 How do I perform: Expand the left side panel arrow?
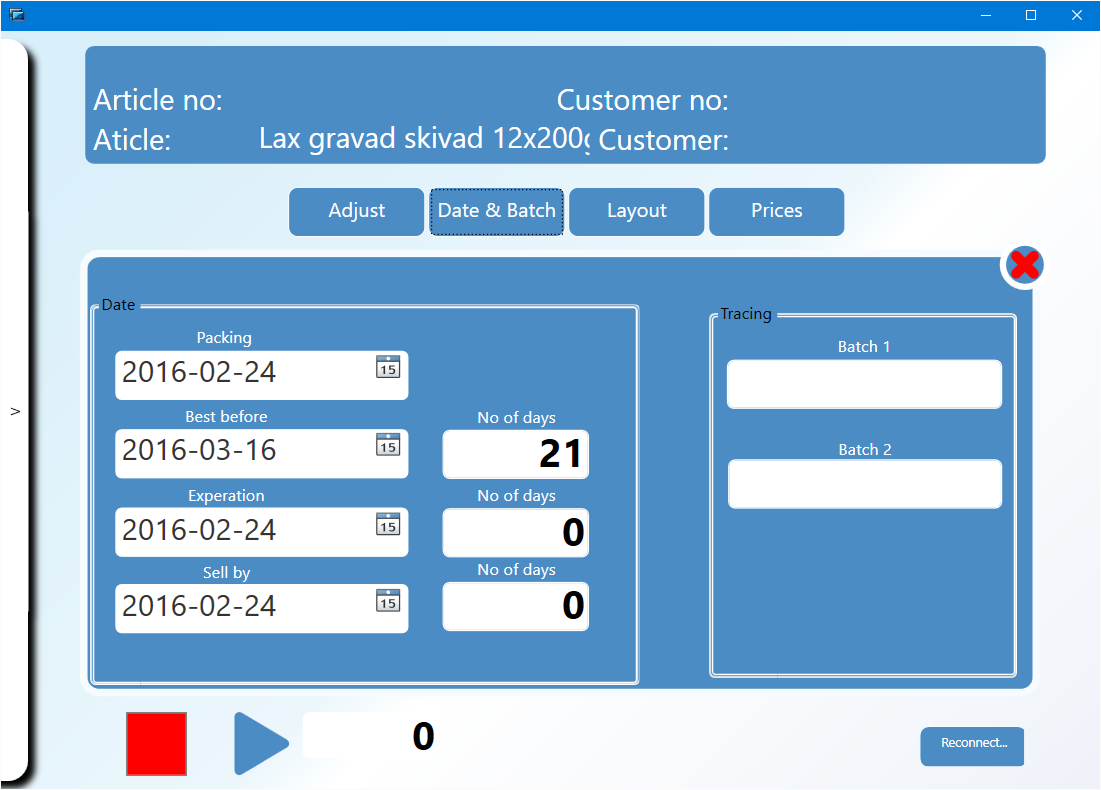click(14, 411)
